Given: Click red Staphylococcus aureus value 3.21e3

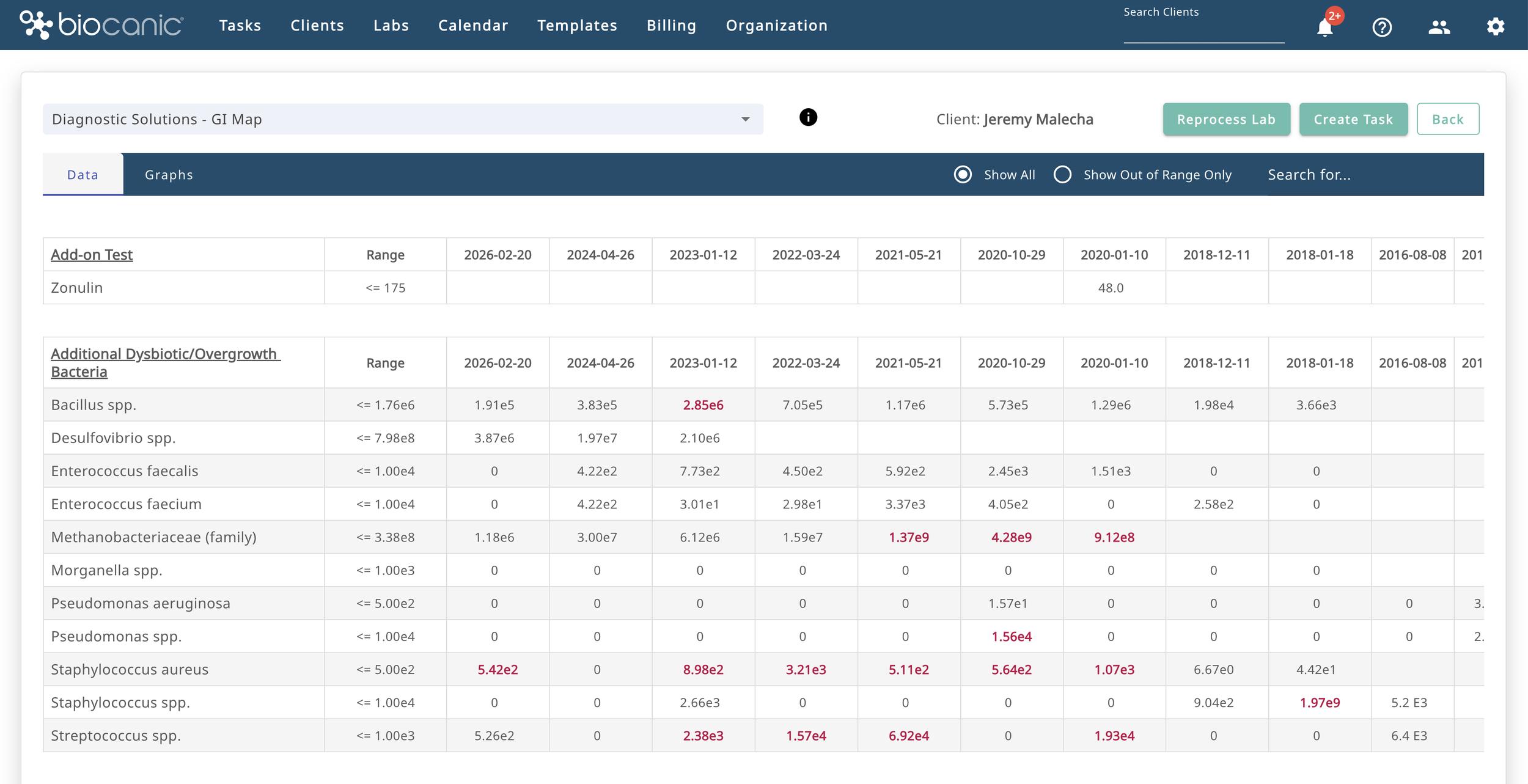Looking at the screenshot, I should click(806, 669).
